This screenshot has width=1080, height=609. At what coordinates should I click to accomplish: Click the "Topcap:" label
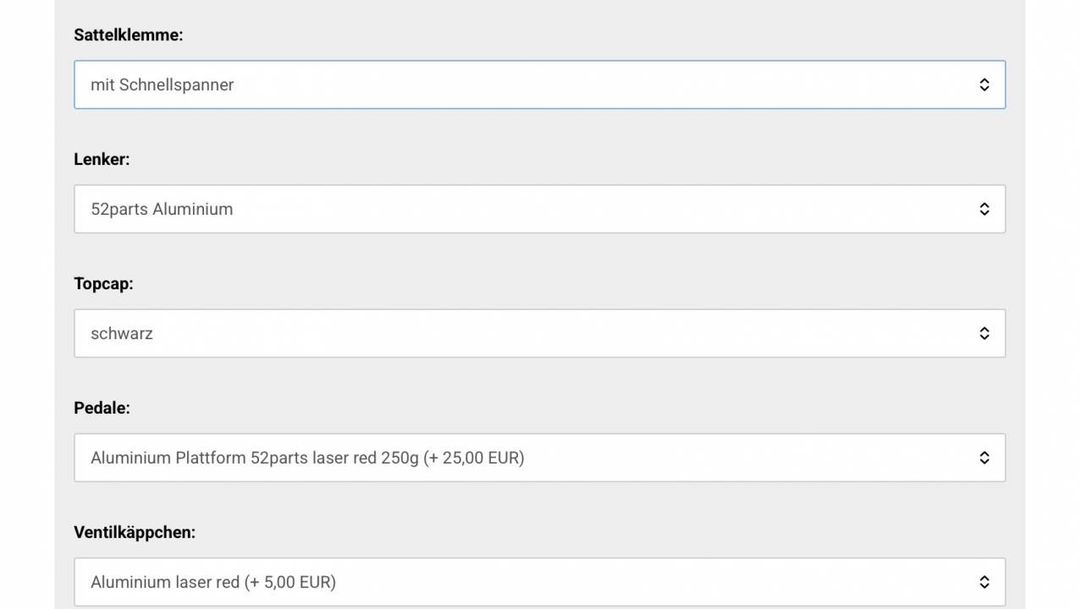click(103, 284)
